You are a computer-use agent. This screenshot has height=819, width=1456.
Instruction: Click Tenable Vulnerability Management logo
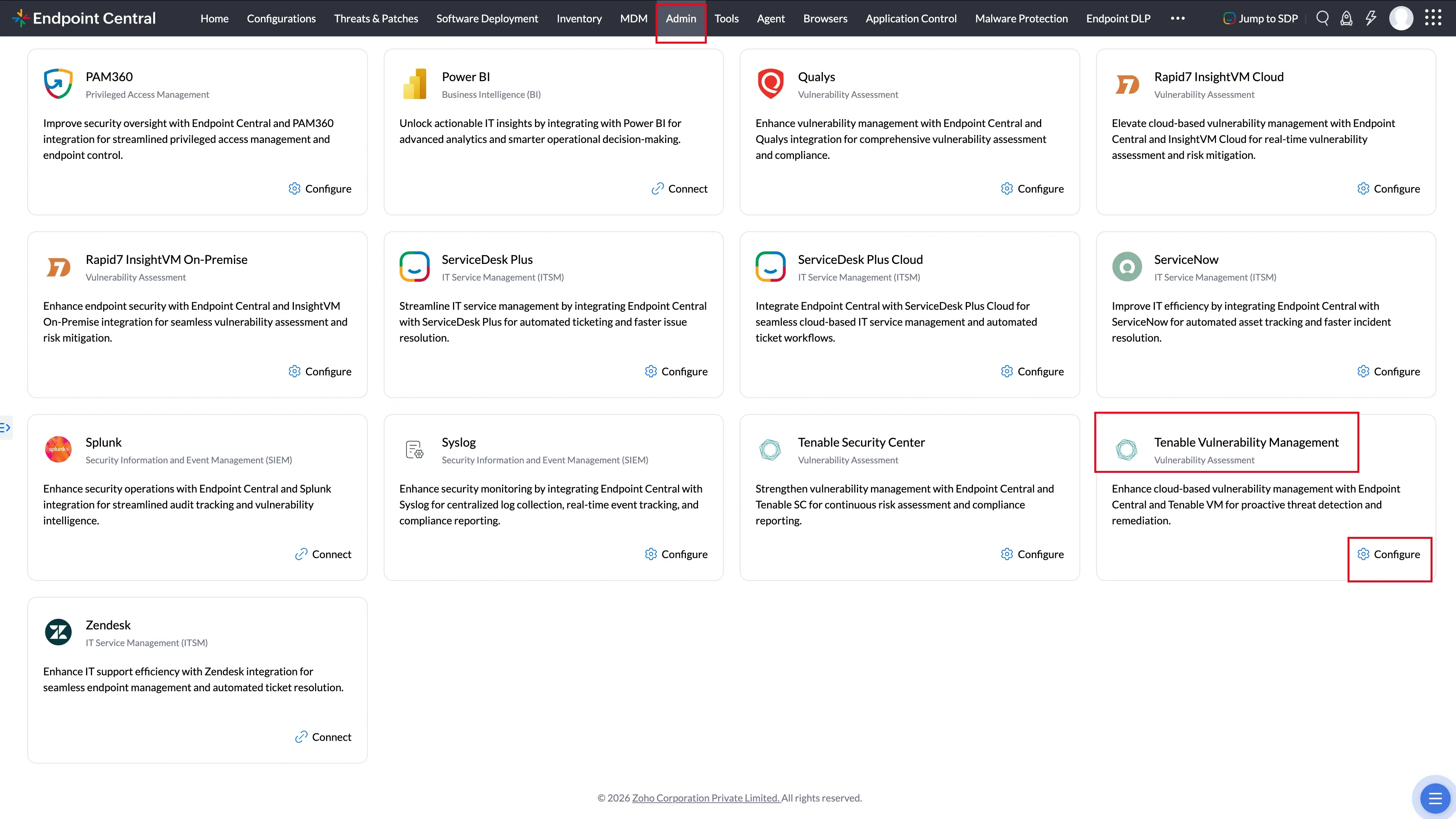[1127, 450]
